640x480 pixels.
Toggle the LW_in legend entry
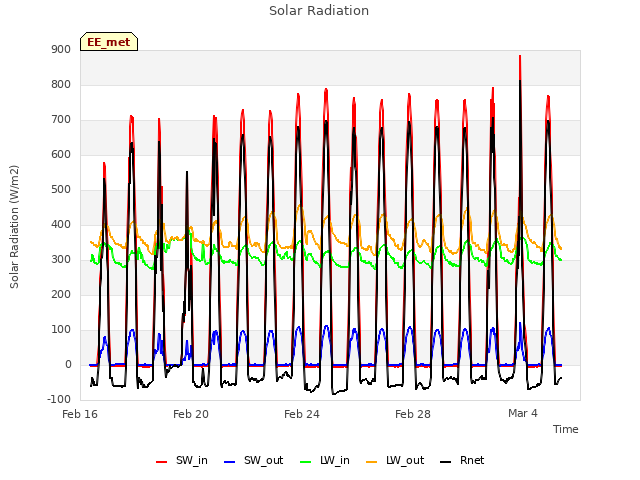325,461
